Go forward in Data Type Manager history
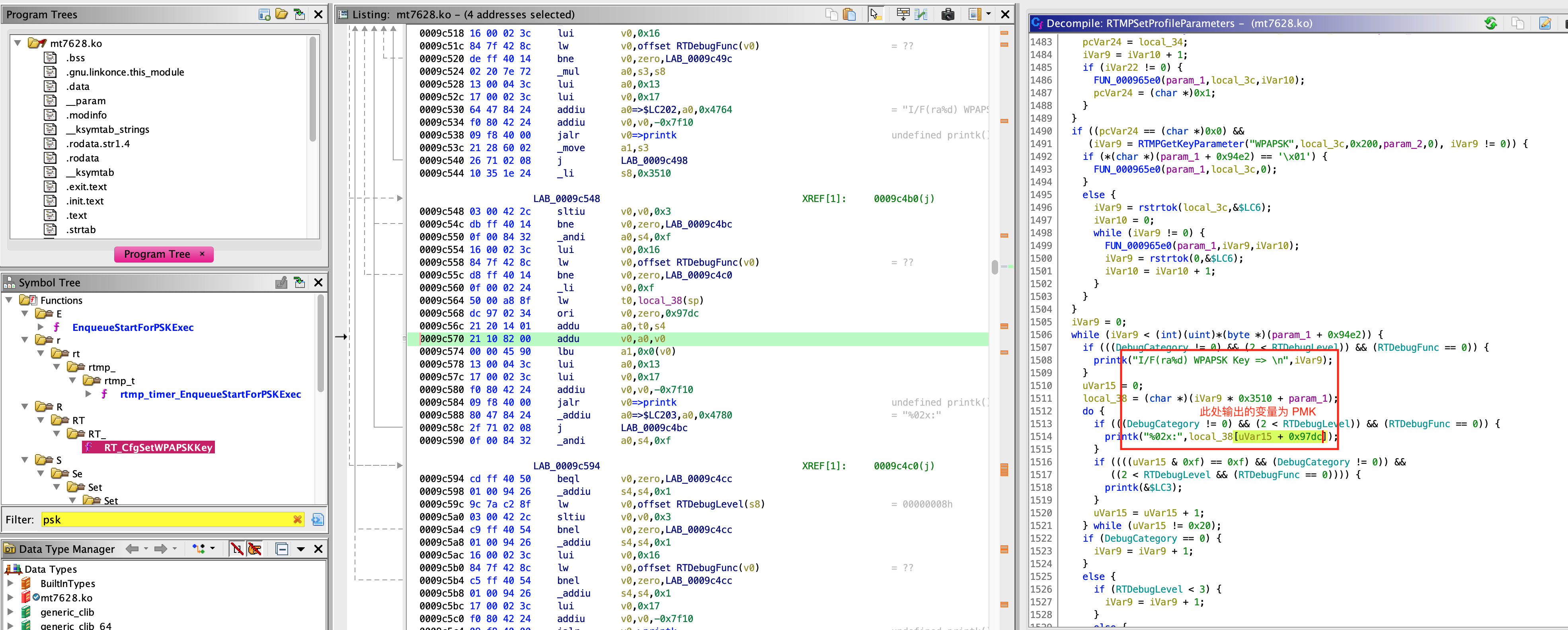 click(161, 548)
